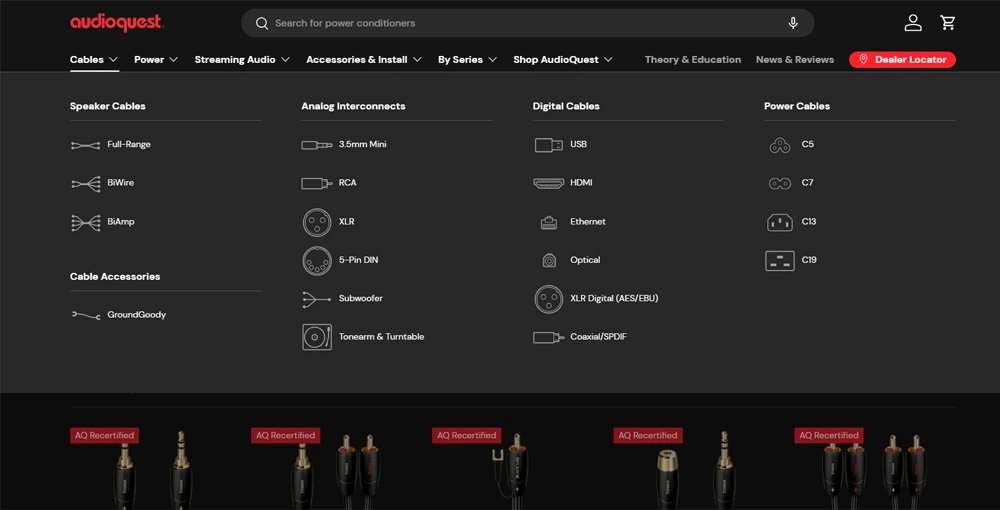Open the Speaker Cables heading link

(x=108, y=106)
